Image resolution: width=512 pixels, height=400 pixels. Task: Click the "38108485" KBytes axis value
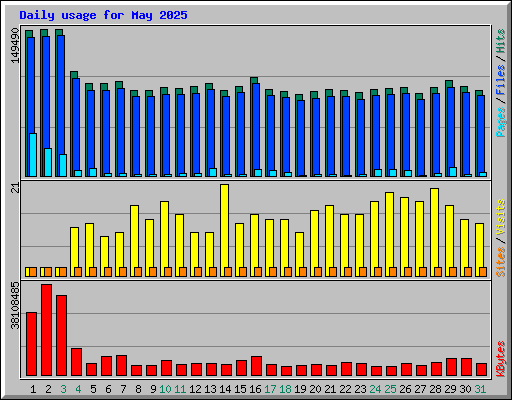click(15, 305)
